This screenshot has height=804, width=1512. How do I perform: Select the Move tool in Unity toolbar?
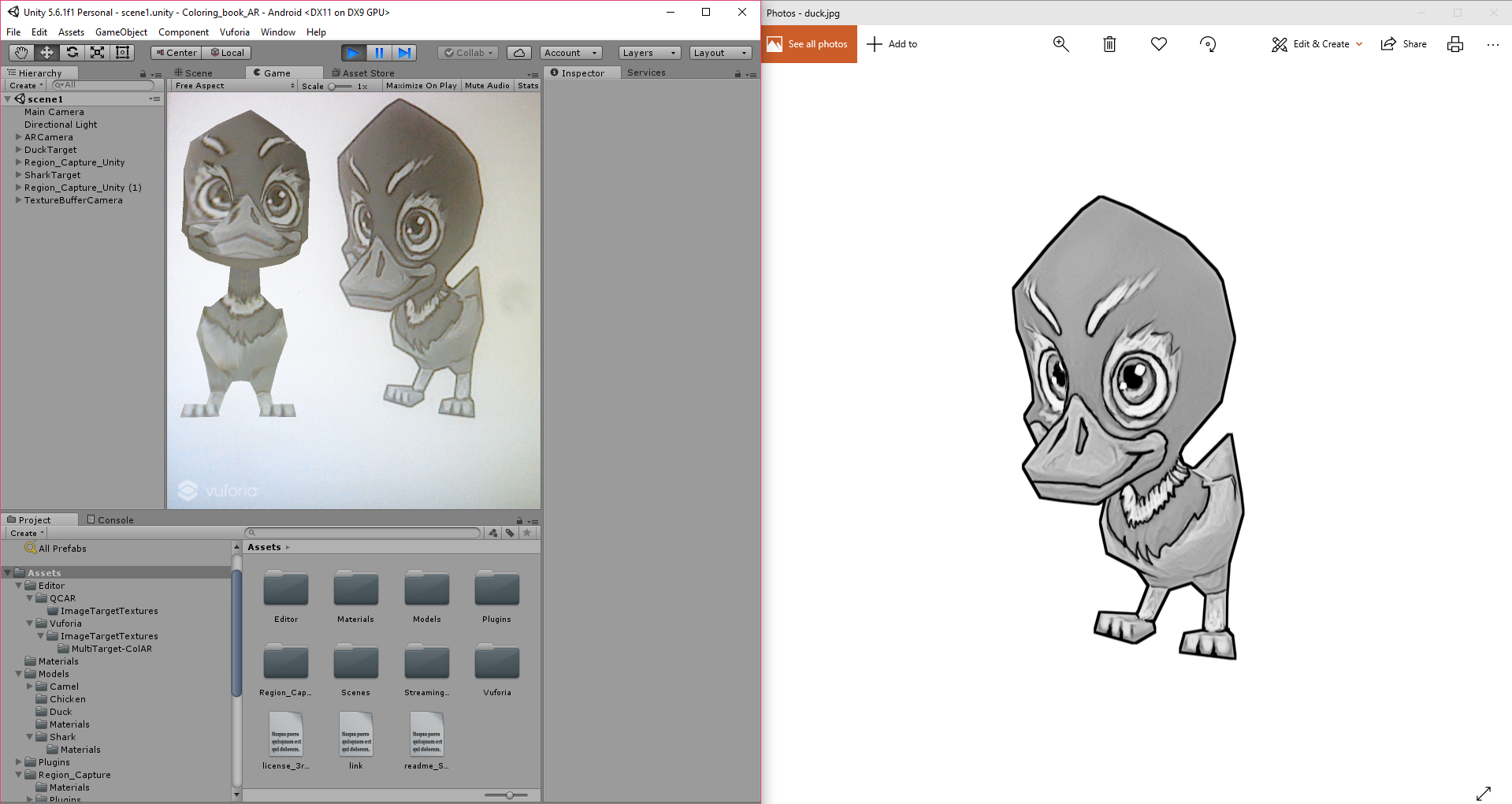[x=46, y=53]
